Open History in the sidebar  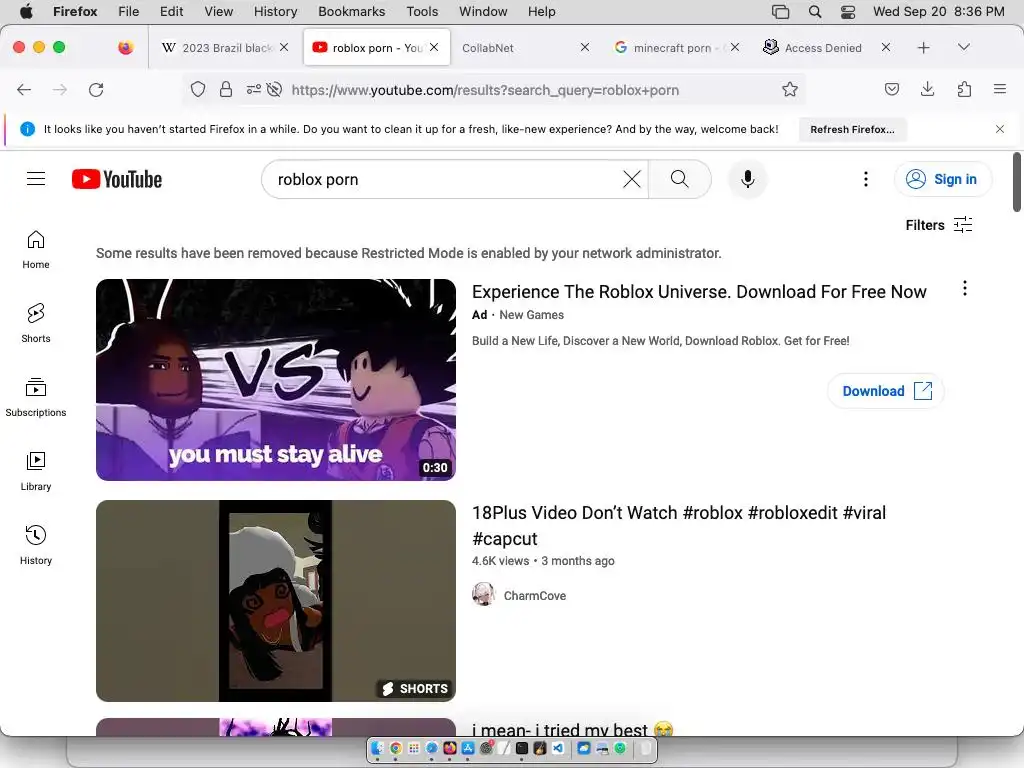click(x=36, y=545)
